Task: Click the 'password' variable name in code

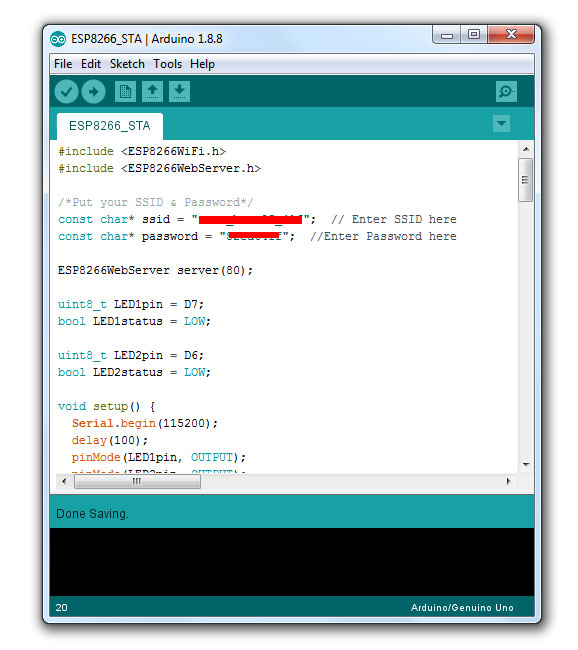Action: click(170, 237)
